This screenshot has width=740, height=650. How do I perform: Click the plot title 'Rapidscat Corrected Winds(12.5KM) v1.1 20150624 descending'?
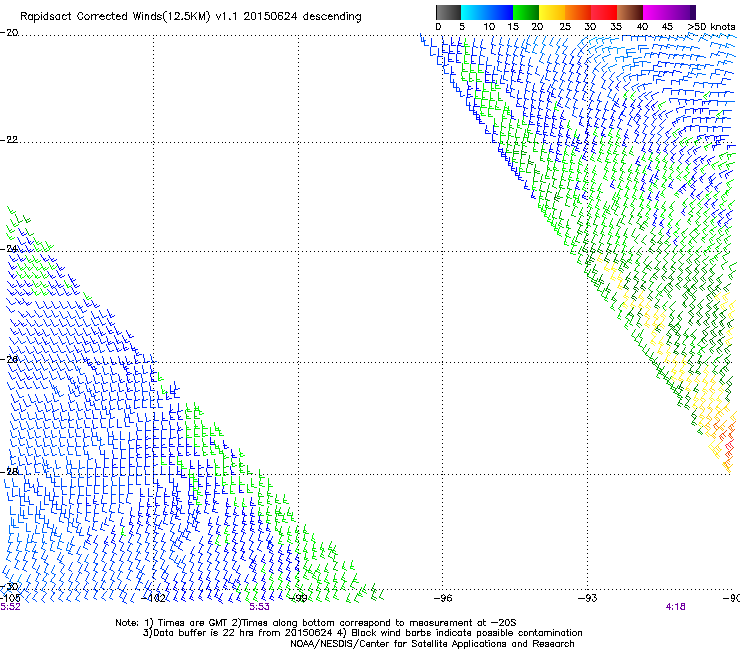[x=191, y=17]
